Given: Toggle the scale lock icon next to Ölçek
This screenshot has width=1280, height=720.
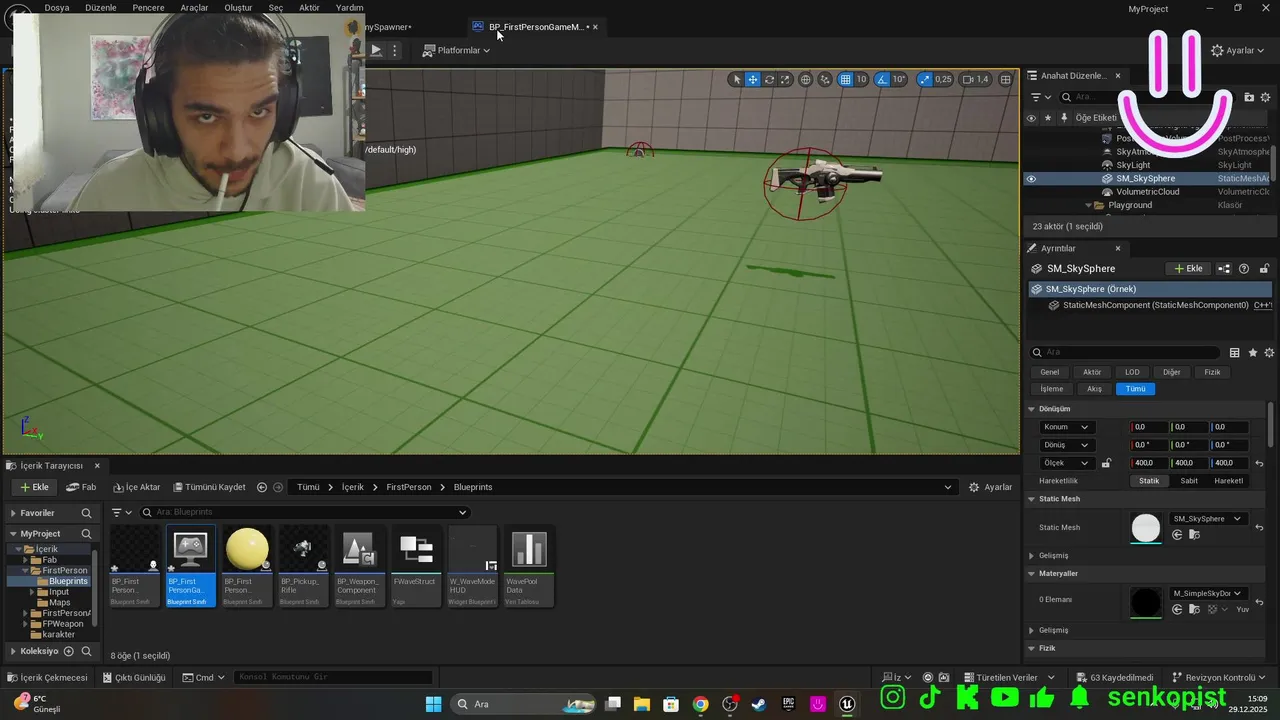Looking at the screenshot, I should point(1106,463).
